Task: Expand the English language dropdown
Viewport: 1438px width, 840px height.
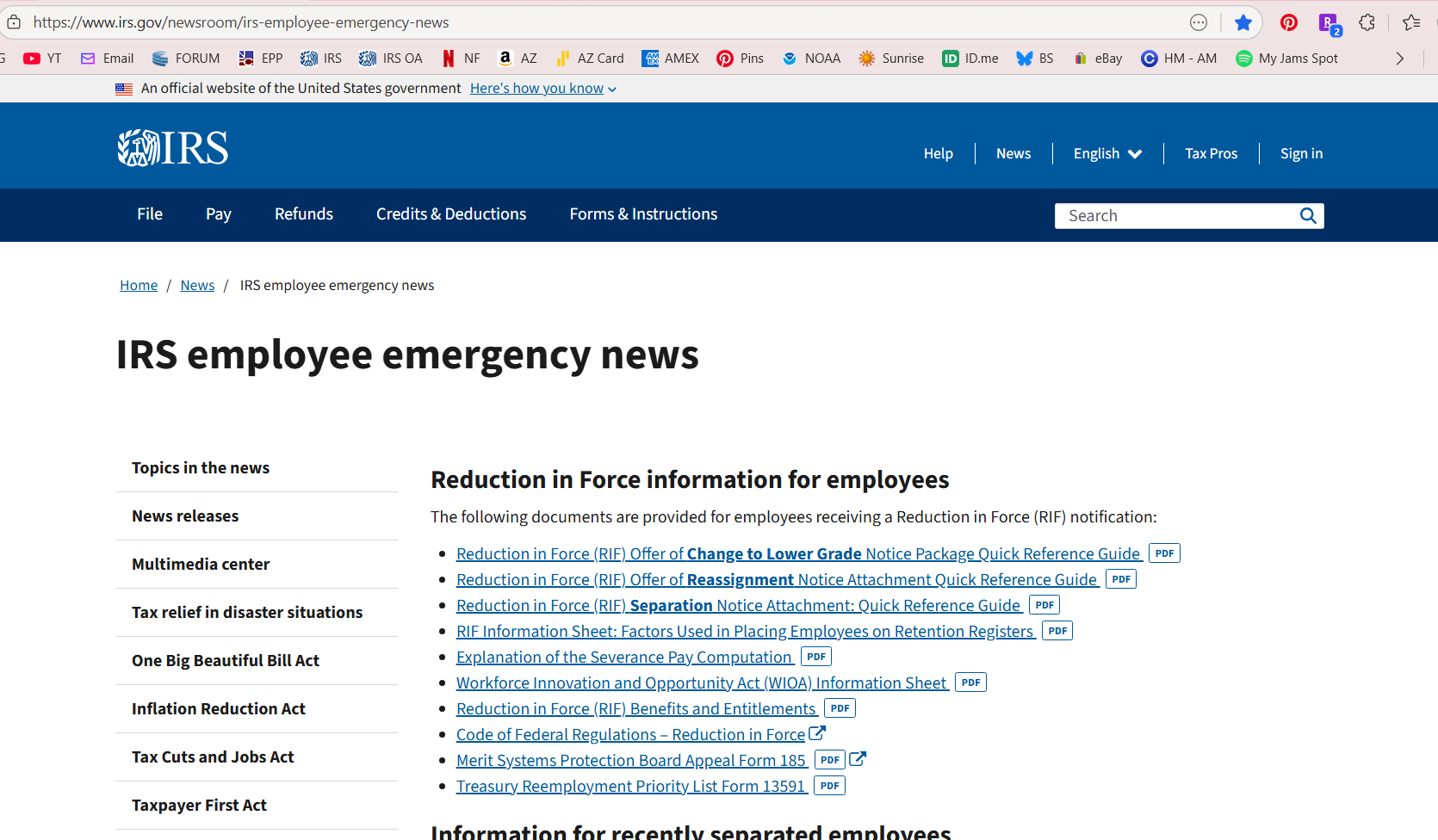Action: [x=1107, y=153]
